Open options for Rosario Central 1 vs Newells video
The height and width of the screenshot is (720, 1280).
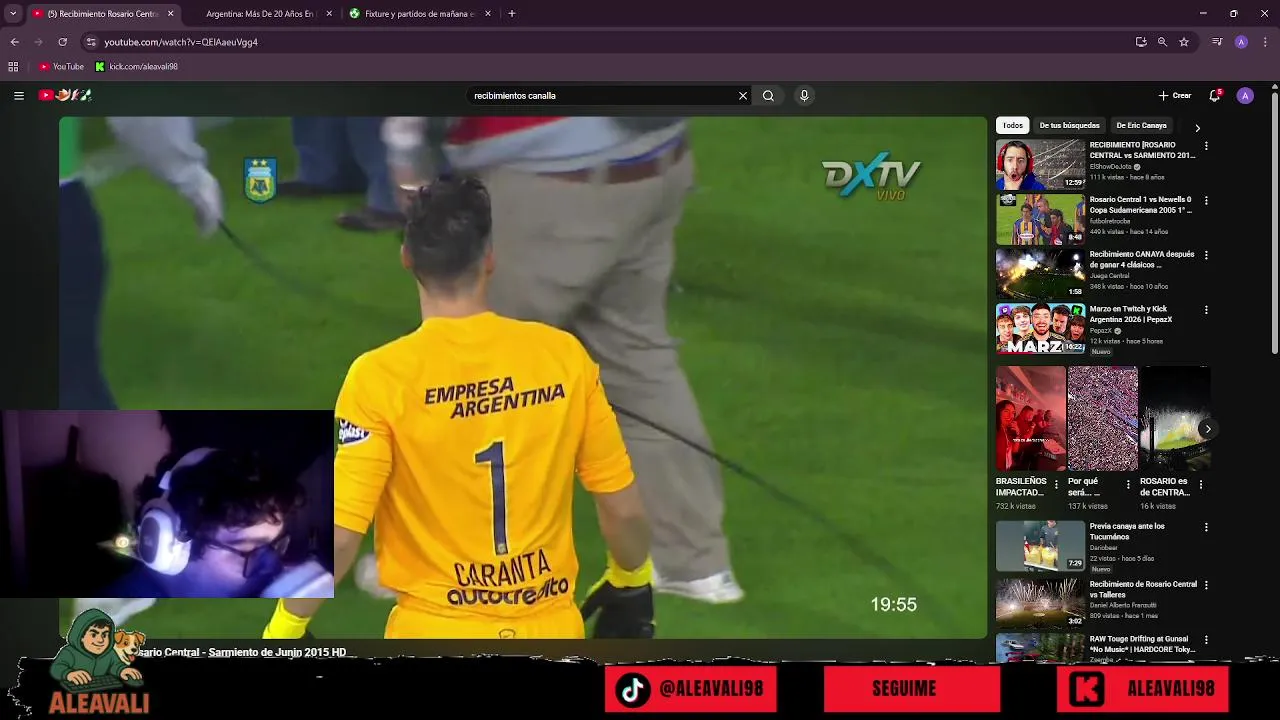(x=1206, y=200)
